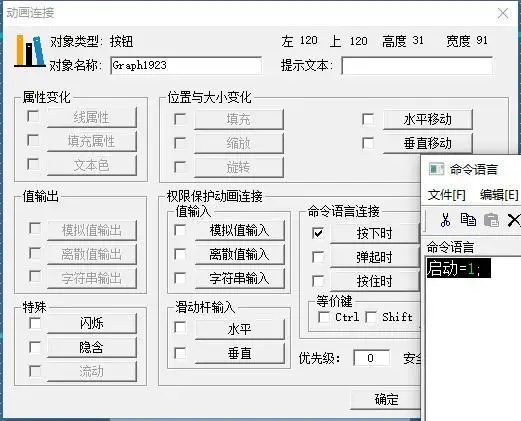Check the 弹起时 checkbox

pos(318,257)
